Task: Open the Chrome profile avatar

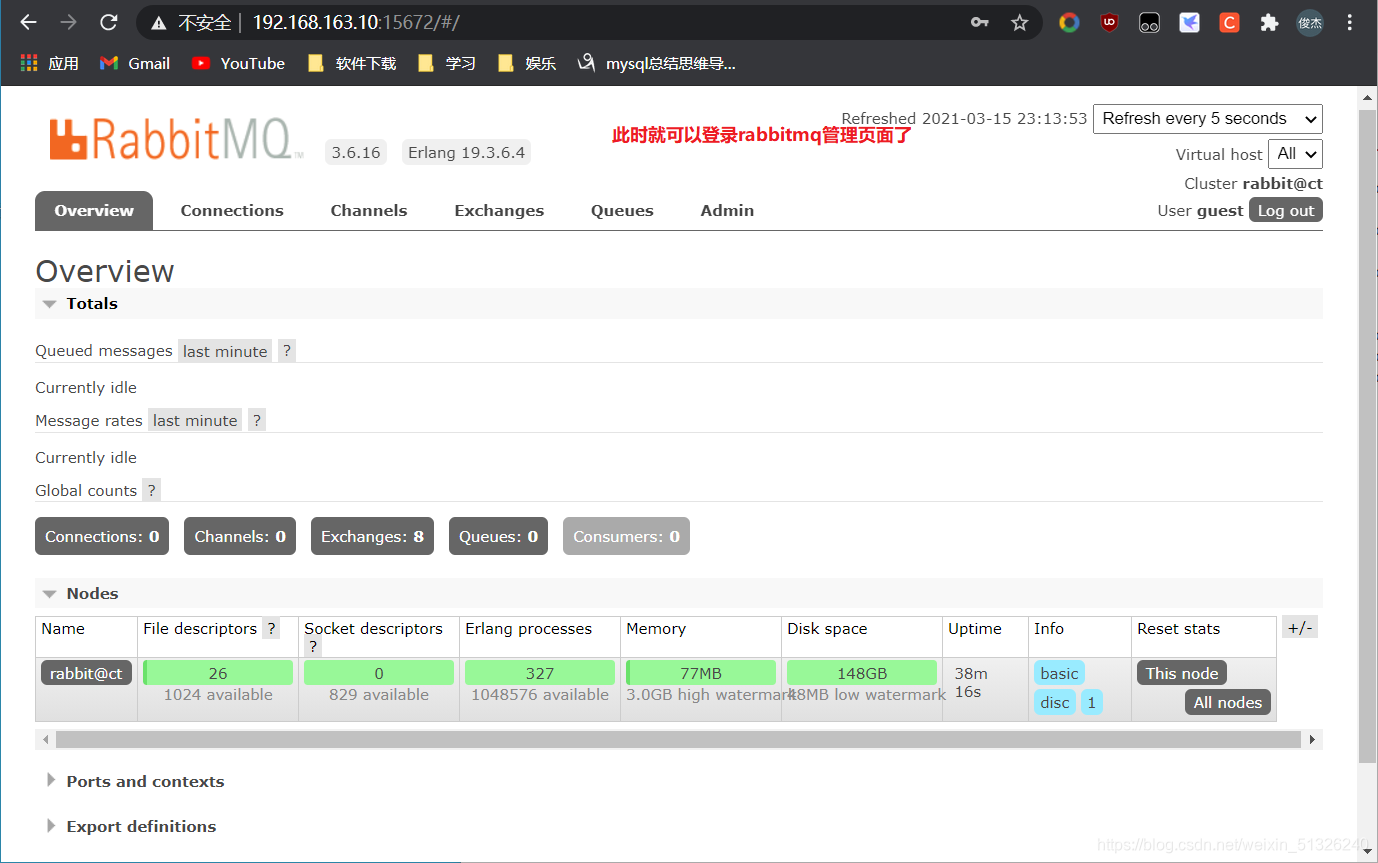Action: click(x=1310, y=22)
